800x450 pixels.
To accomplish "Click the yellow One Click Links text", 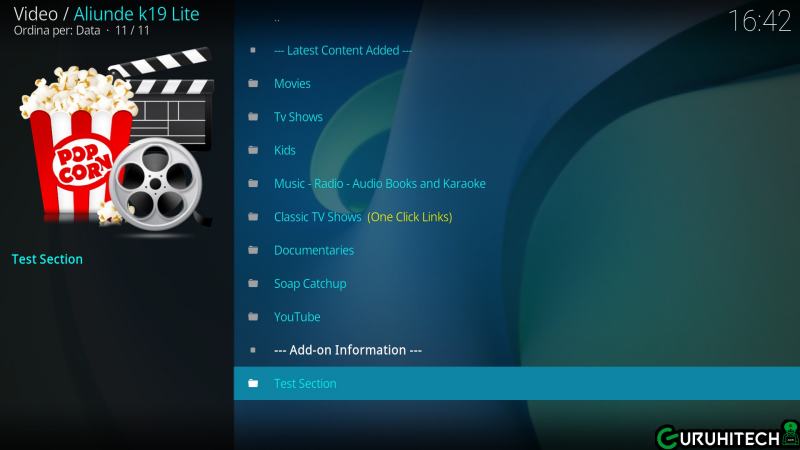I will click(x=410, y=217).
